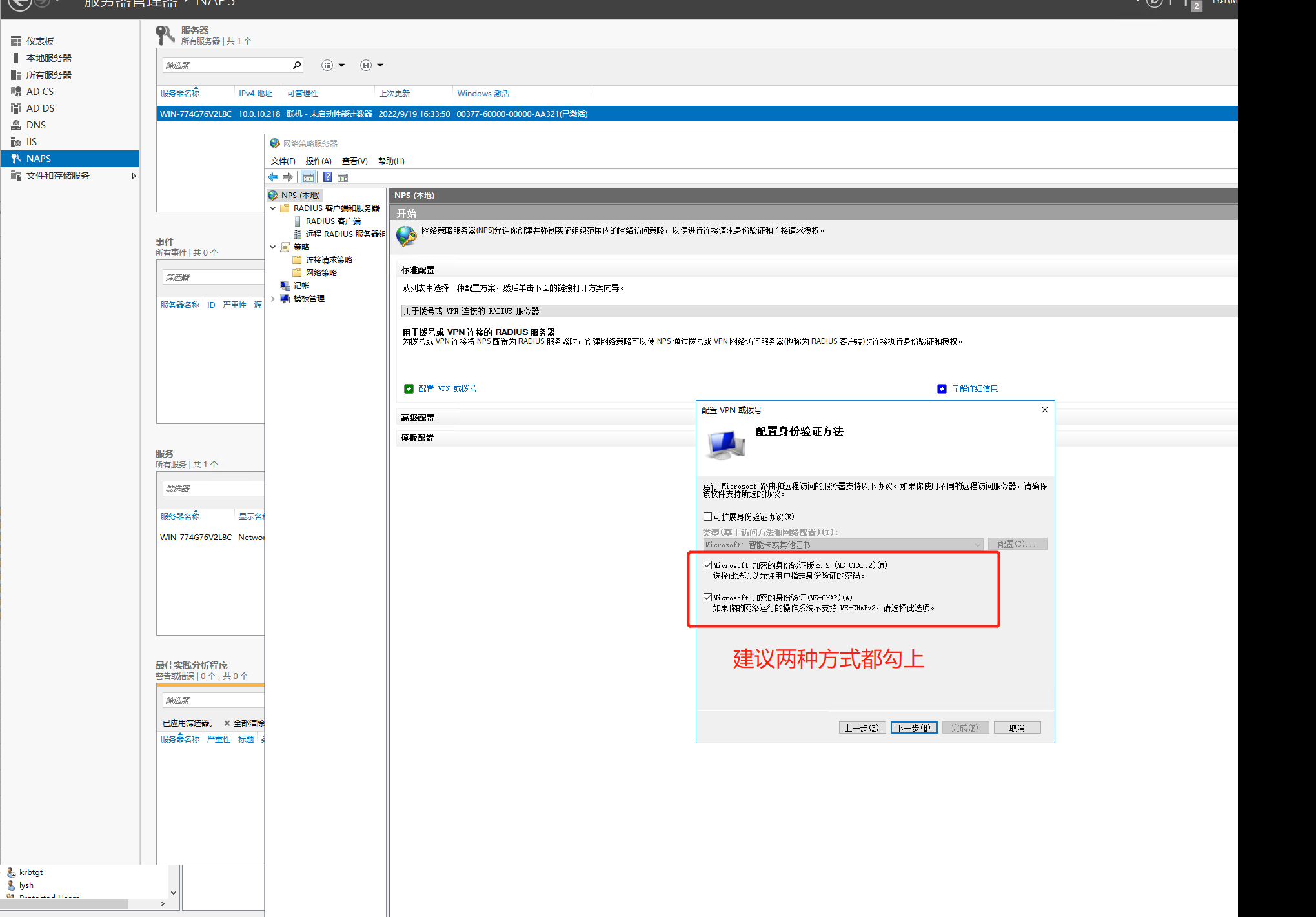This screenshot has height=917, width=1316.
Task: Toggle action pane icon in NPS toolbar
Action: pyautogui.click(x=343, y=177)
